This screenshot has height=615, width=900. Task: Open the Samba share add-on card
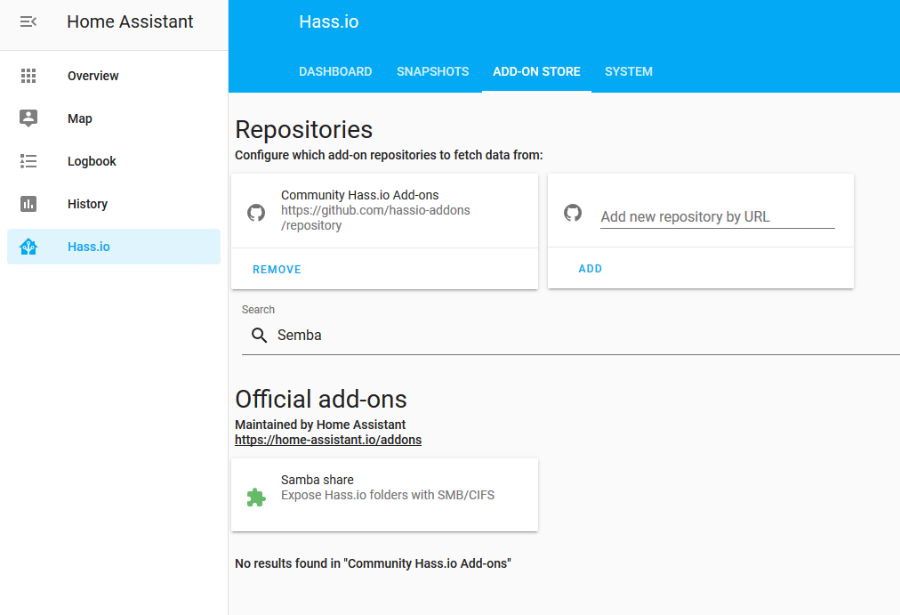coord(385,494)
